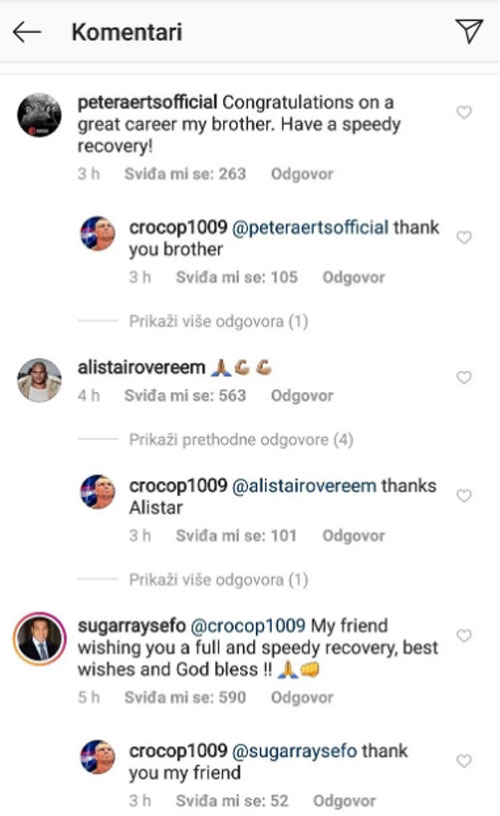Heart crocop1009's 'thank you my friend' reply

pos(464,761)
